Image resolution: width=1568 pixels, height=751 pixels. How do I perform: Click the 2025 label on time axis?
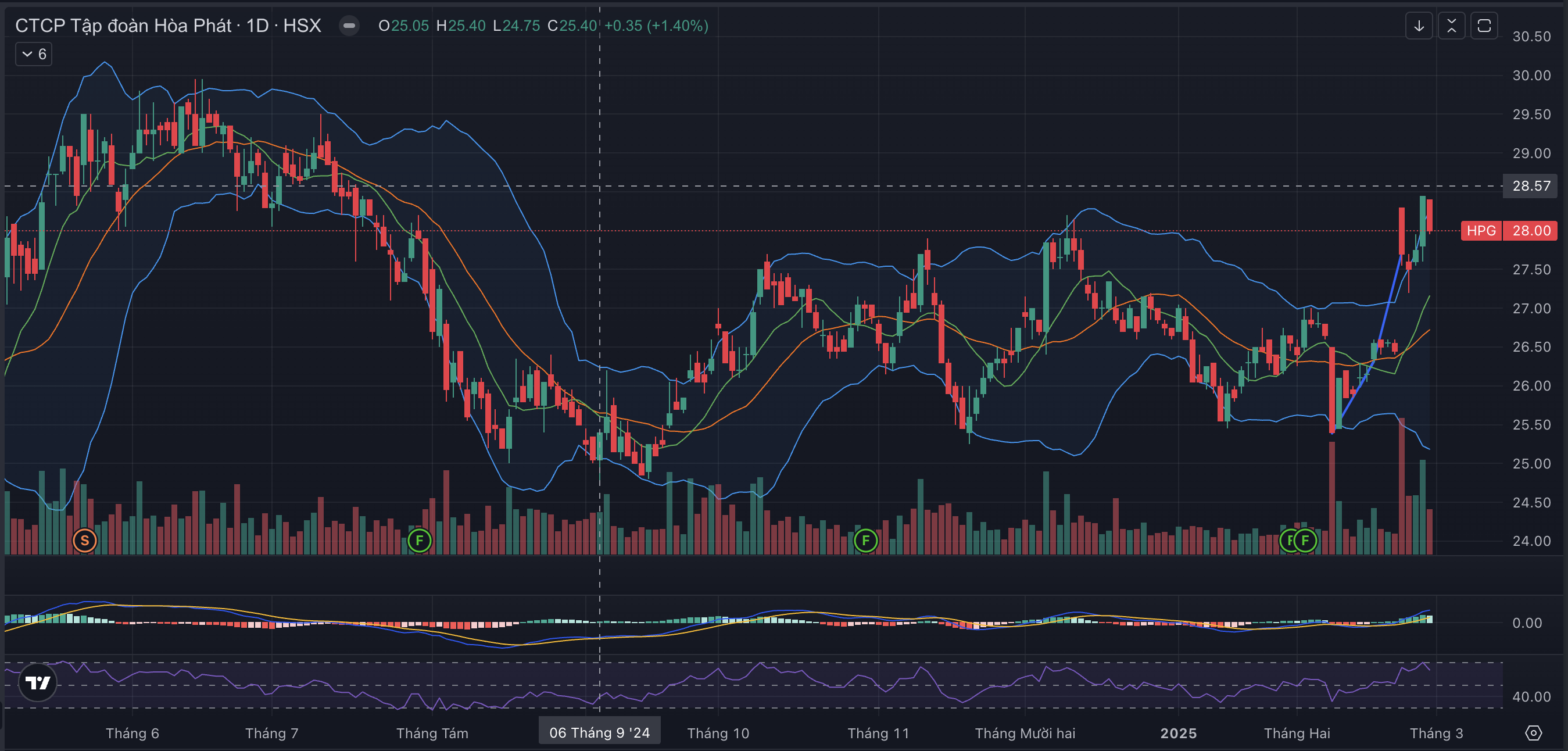click(x=1178, y=733)
